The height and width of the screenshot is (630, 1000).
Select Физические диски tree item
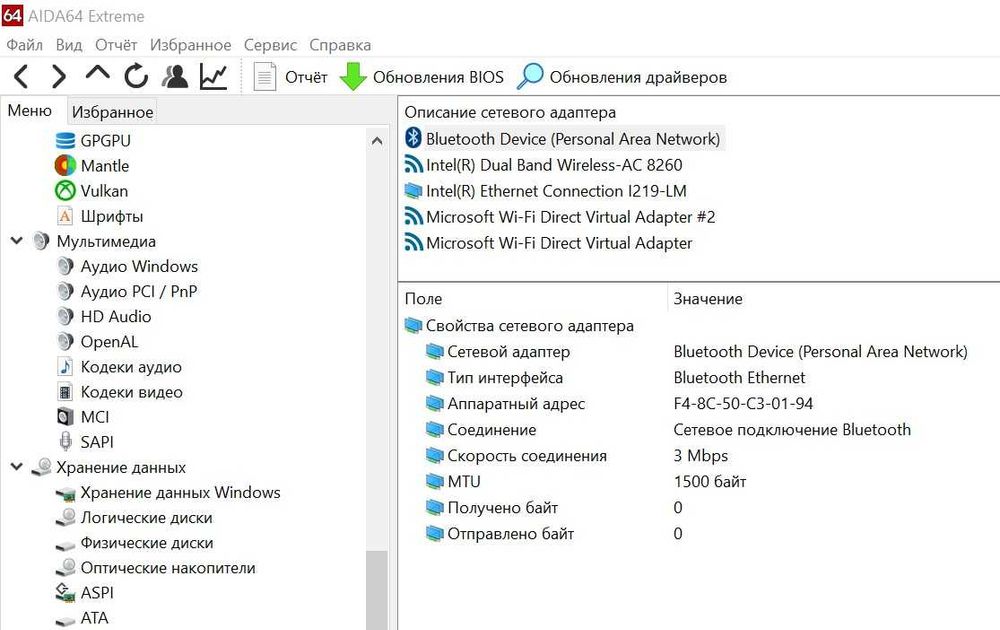(x=147, y=543)
